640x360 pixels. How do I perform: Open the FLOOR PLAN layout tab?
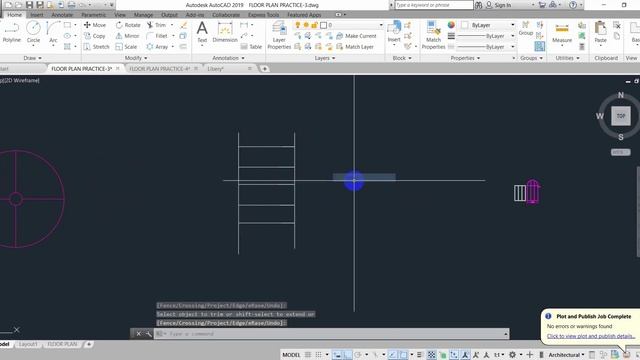62,344
